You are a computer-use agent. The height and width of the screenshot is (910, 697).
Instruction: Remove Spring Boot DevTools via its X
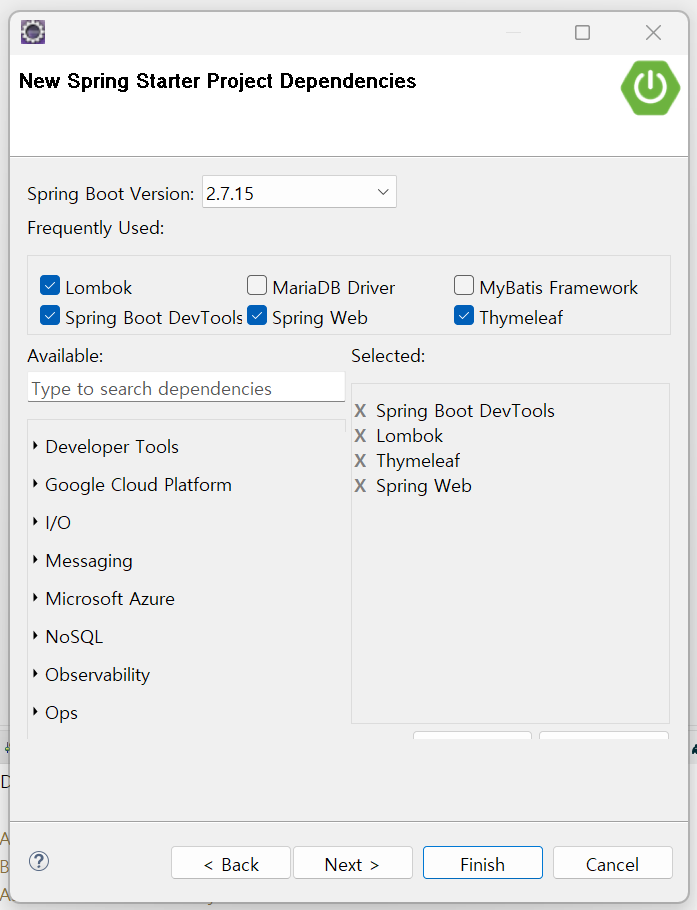click(x=360, y=411)
